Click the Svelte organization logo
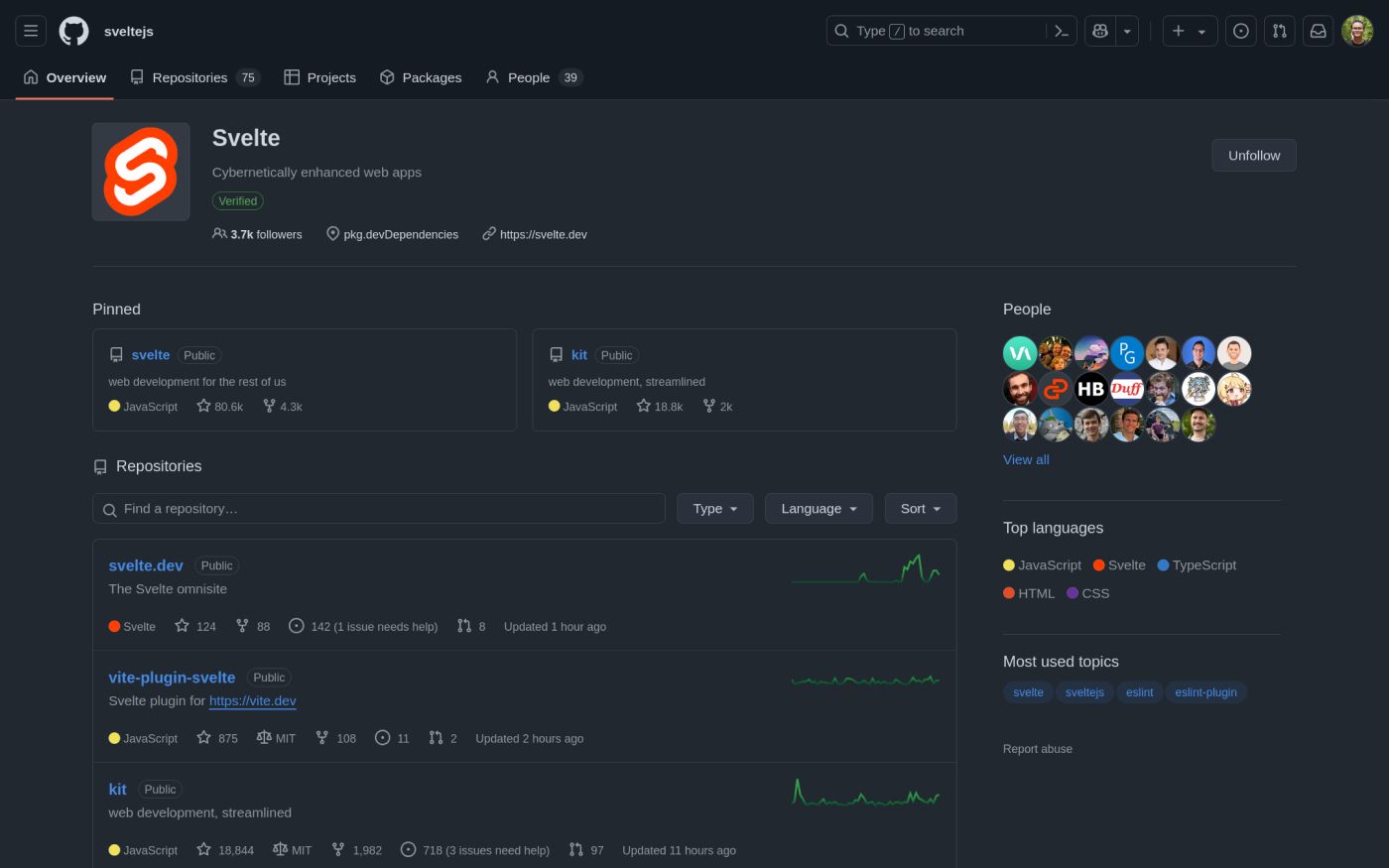The height and width of the screenshot is (868, 1389). (141, 172)
